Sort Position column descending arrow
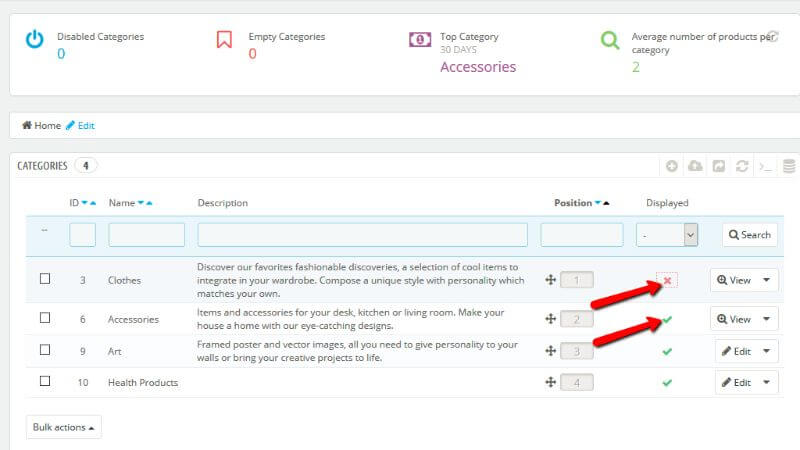The width and height of the screenshot is (800, 450). (x=597, y=203)
